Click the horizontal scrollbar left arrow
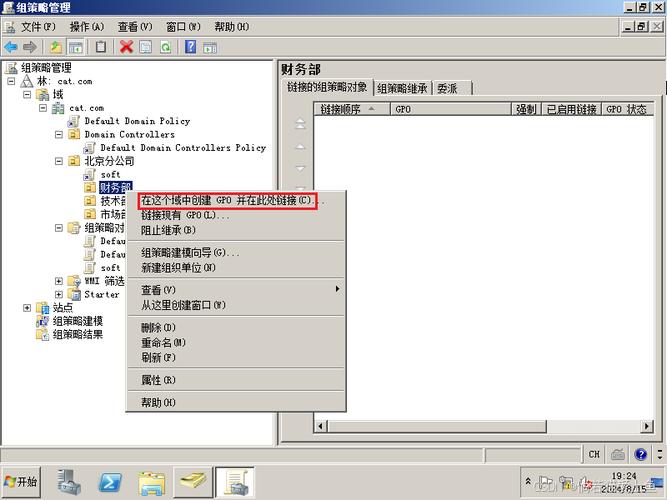667x500 pixels. coord(321,426)
